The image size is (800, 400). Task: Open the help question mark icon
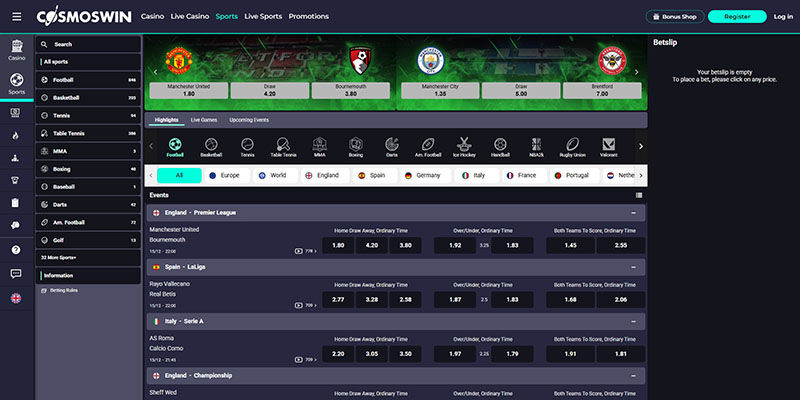[16, 250]
